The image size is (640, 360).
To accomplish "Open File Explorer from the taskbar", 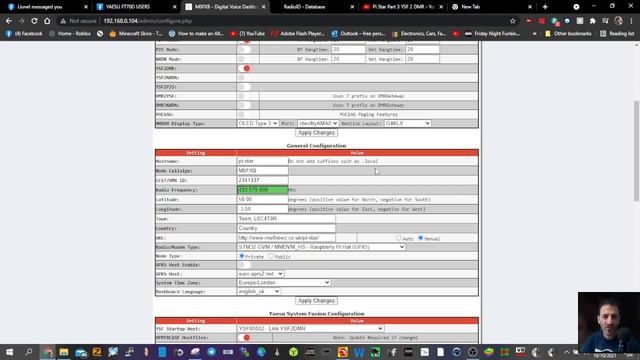I will (64, 352).
